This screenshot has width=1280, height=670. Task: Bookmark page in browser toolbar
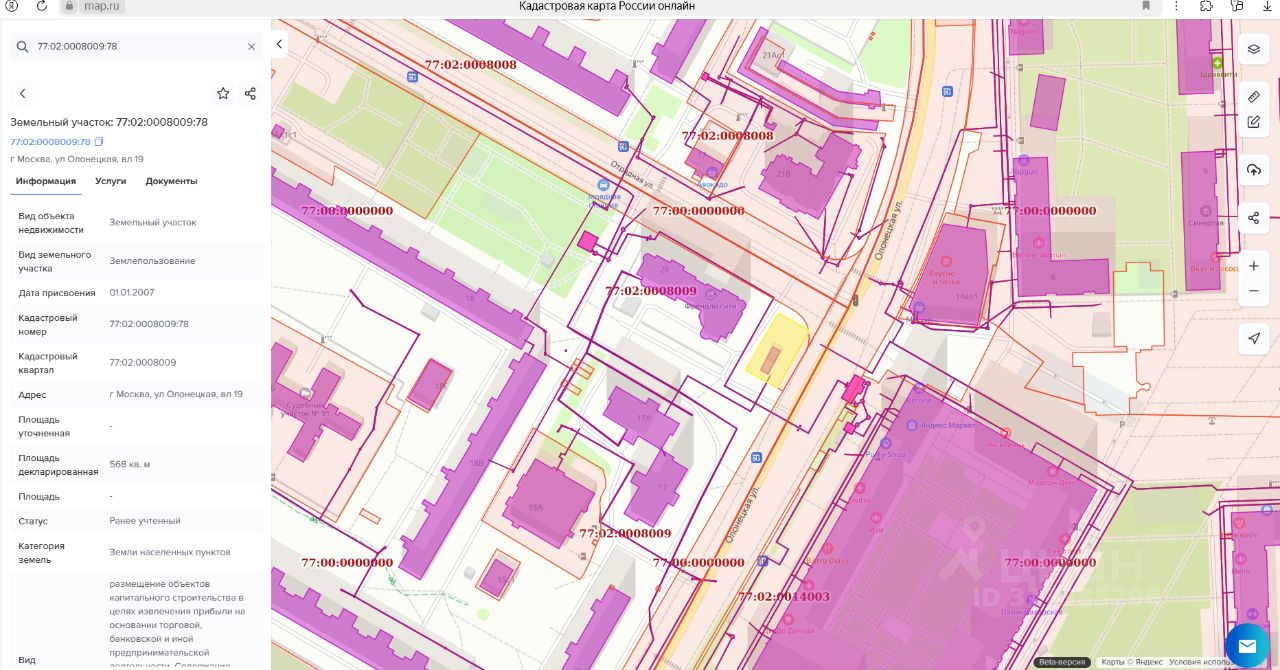pyautogui.click(x=1146, y=6)
